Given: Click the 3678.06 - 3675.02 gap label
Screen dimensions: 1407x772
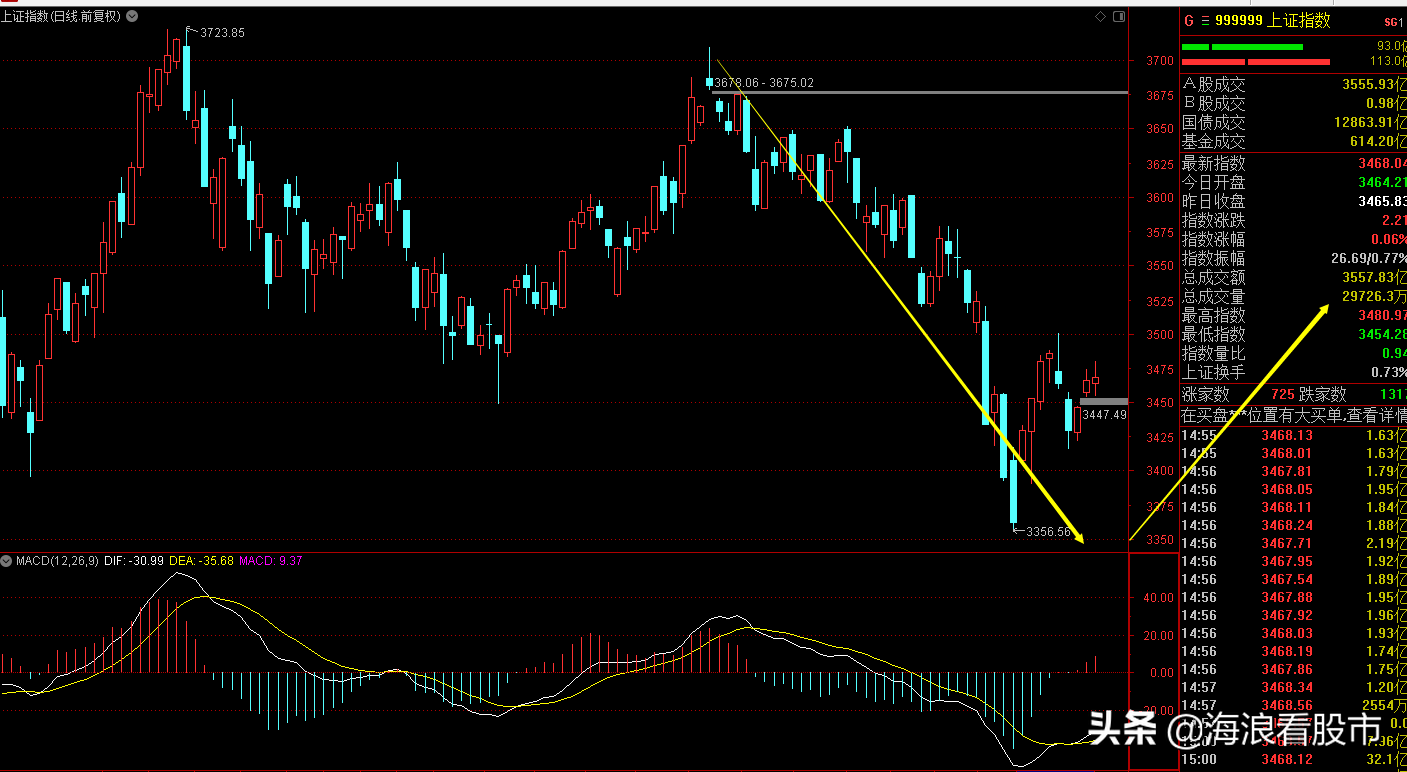Looking at the screenshot, I should pyautogui.click(x=764, y=83).
